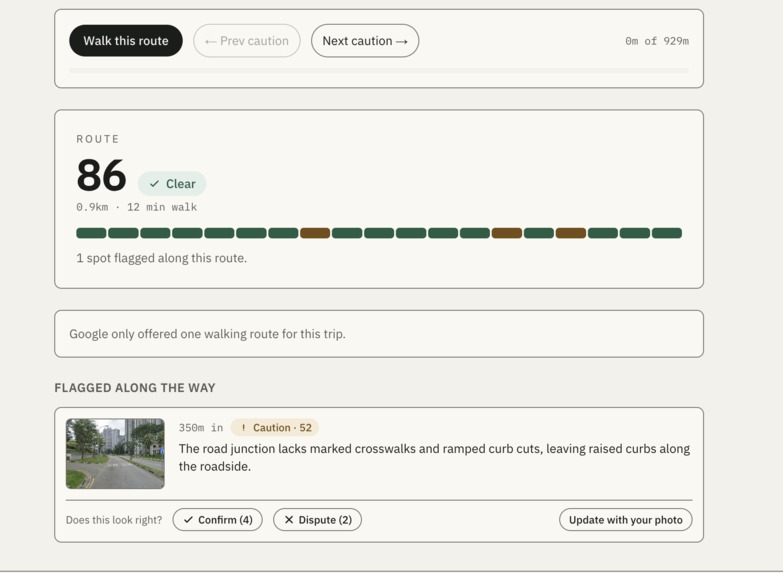Select the "ROUTE" section label
This screenshot has width=783, height=573.
point(98,139)
